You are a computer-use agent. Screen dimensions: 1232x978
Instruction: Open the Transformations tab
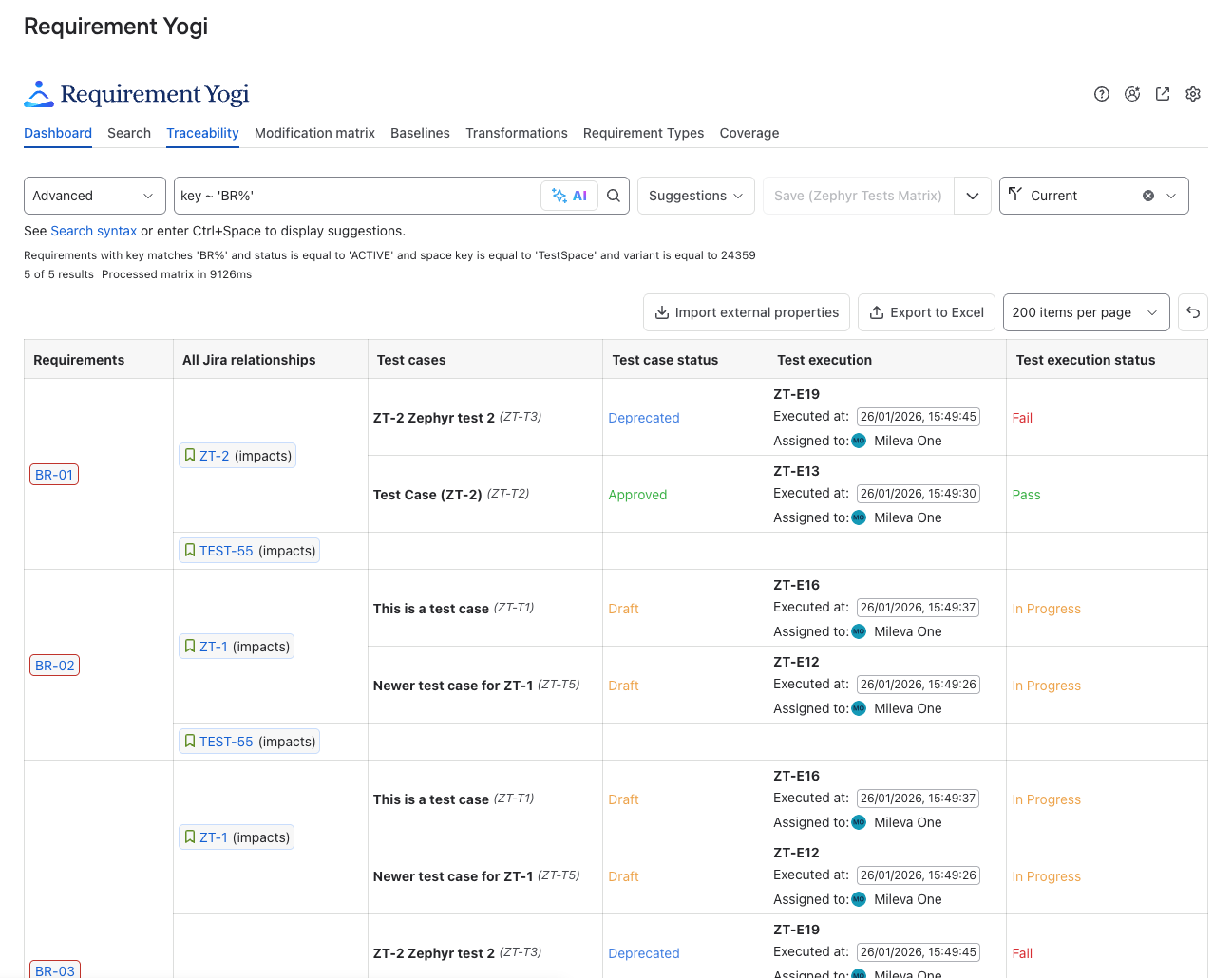click(517, 133)
